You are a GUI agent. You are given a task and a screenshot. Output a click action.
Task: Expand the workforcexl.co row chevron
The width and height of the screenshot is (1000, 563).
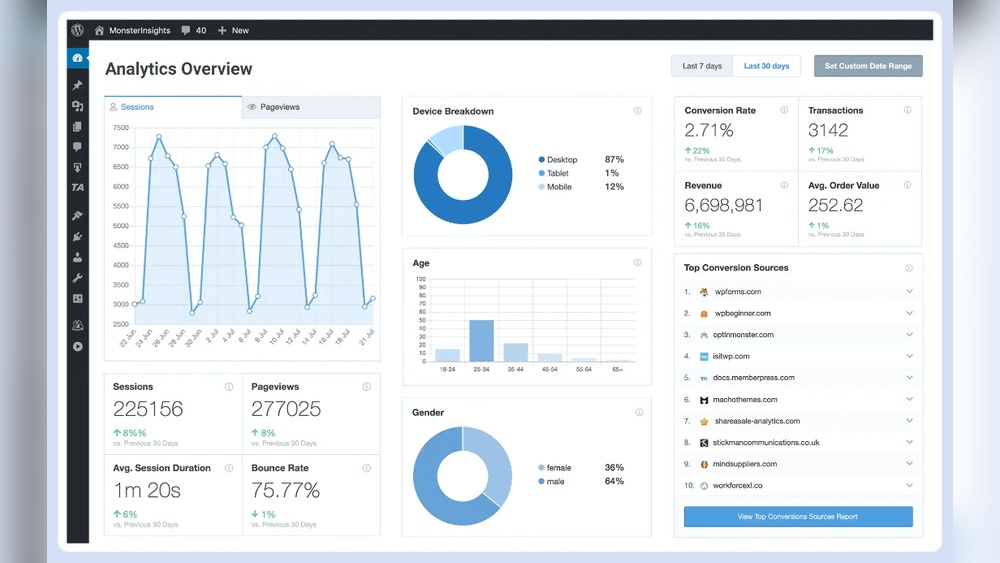click(x=909, y=486)
